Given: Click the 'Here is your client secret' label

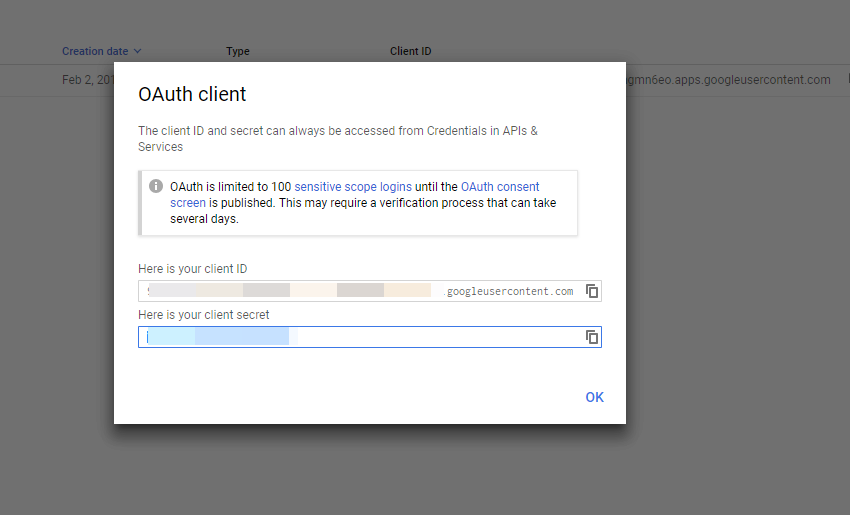Looking at the screenshot, I should point(204,315).
